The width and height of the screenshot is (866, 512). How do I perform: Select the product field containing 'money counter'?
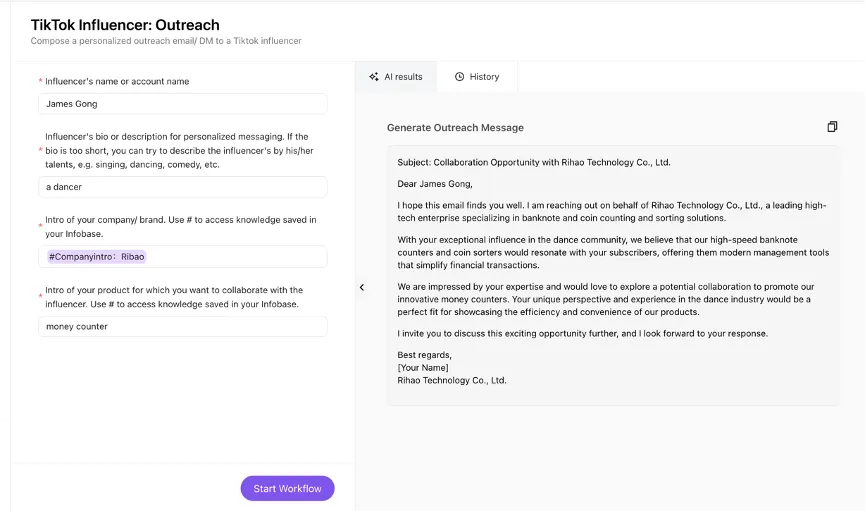(x=183, y=327)
